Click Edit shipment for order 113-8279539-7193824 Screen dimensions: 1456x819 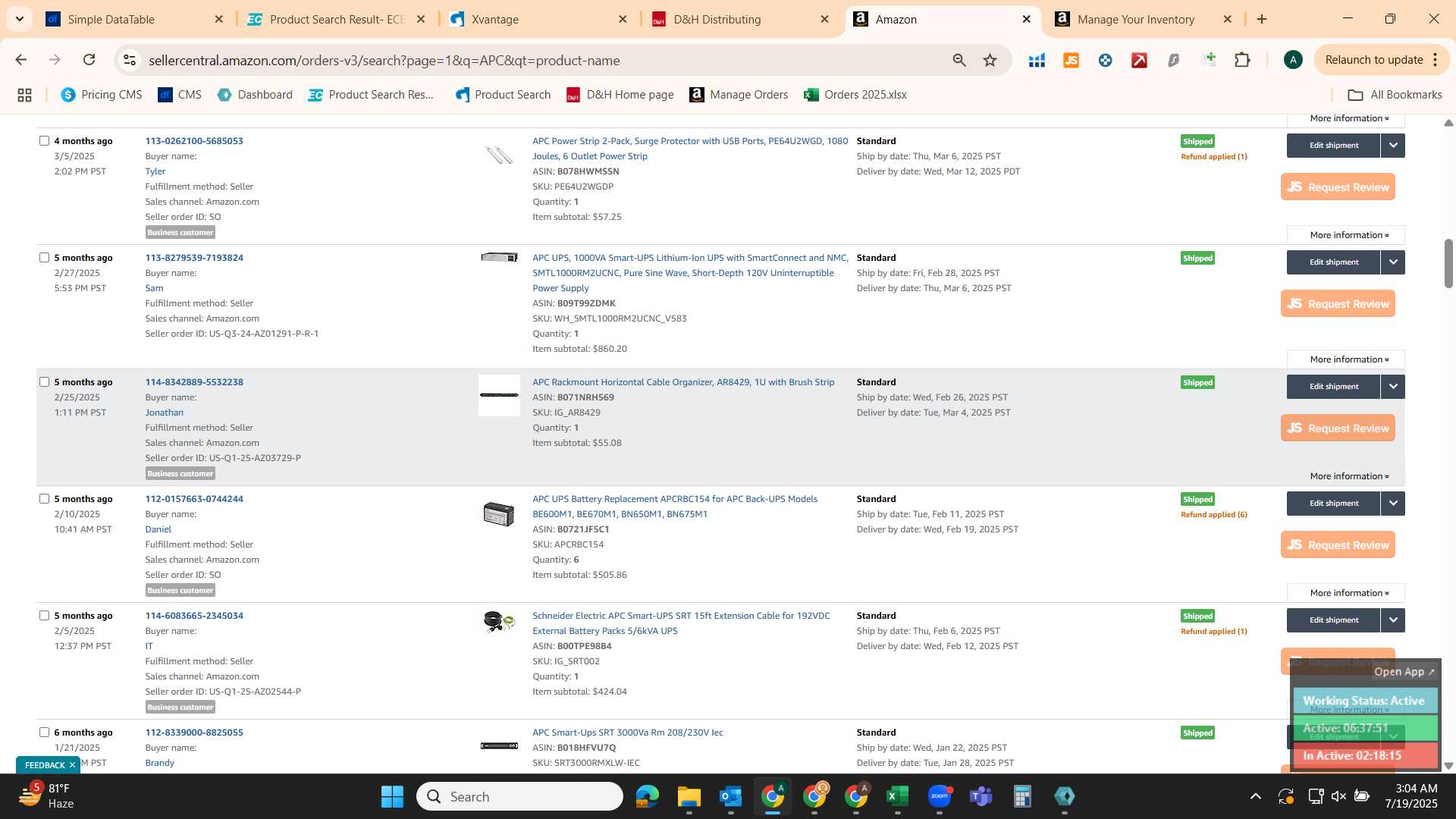tap(1333, 262)
